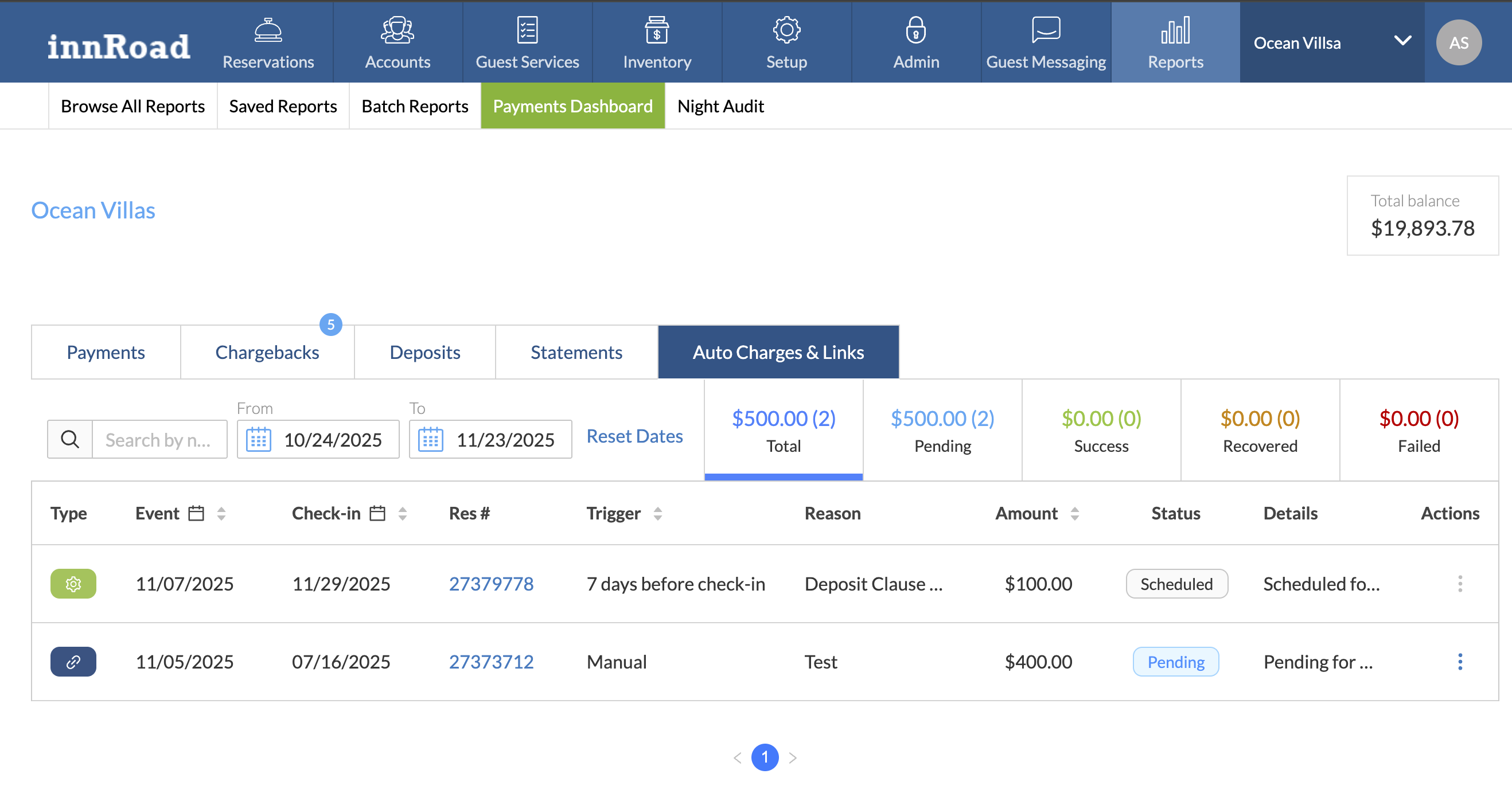
Task: Open the Reservations bell icon
Action: pyautogui.click(x=268, y=30)
